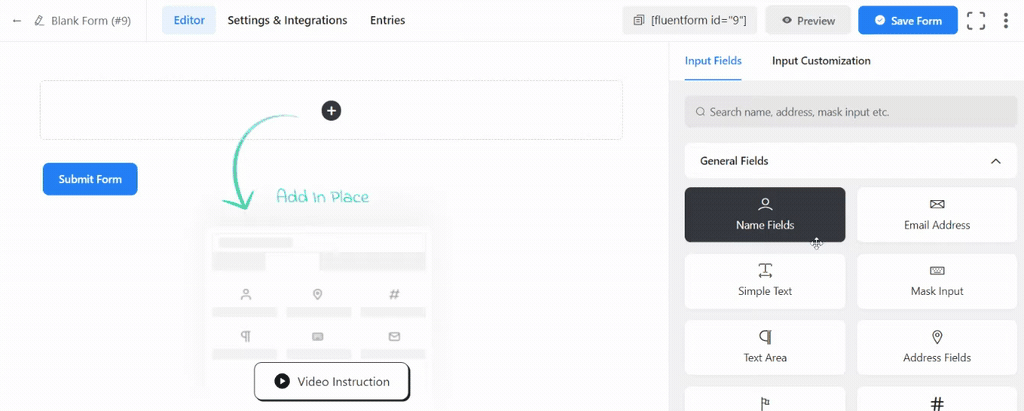Open the Entries tab
This screenshot has height=411, width=1024.
(388, 20)
